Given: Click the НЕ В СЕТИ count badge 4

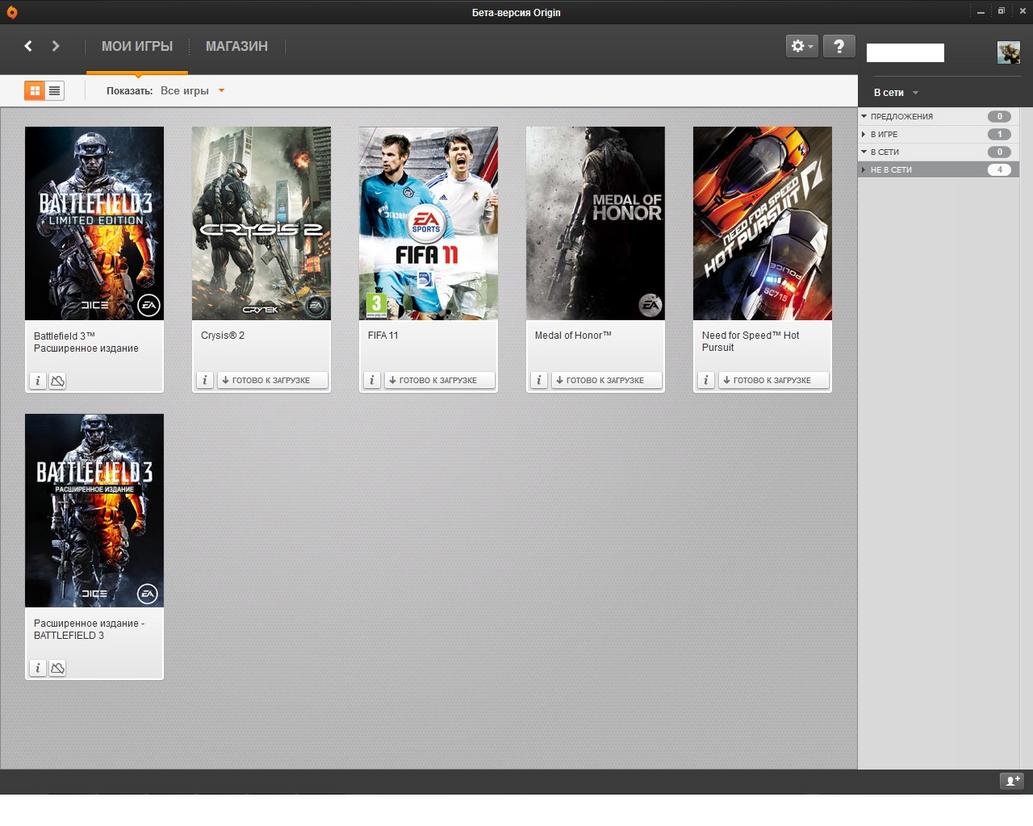Looking at the screenshot, I should [x=999, y=170].
